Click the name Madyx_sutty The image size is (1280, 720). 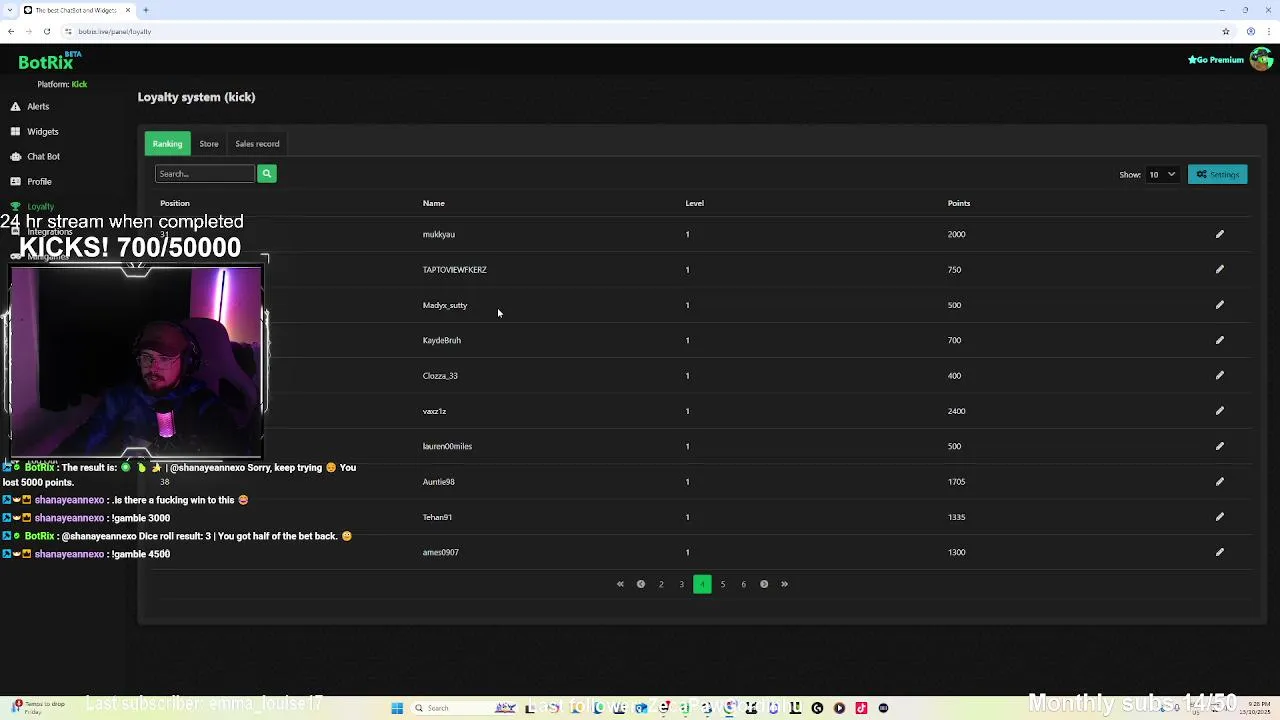pyautogui.click(x=444, y=305)
